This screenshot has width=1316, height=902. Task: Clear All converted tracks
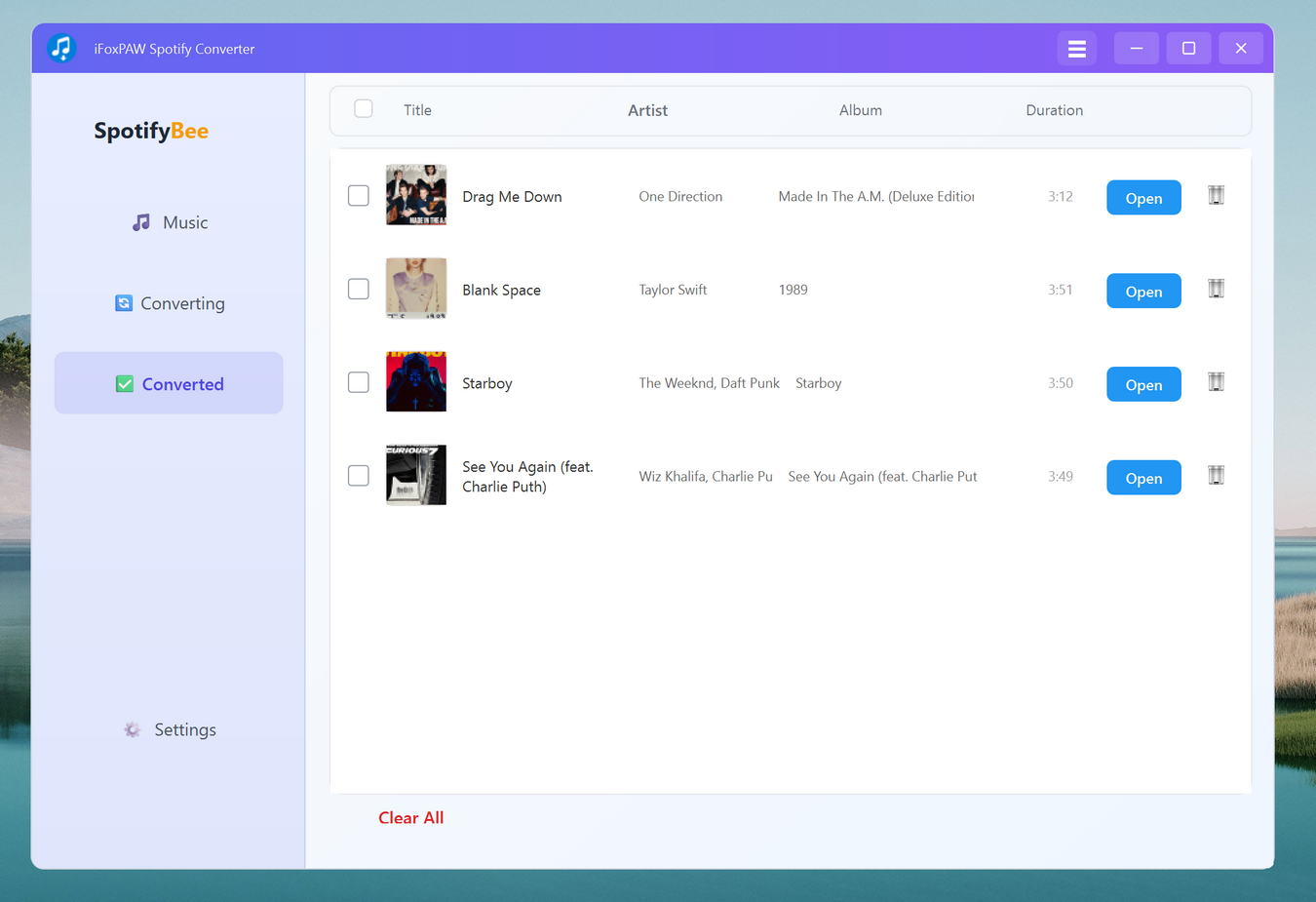point(410,817)
